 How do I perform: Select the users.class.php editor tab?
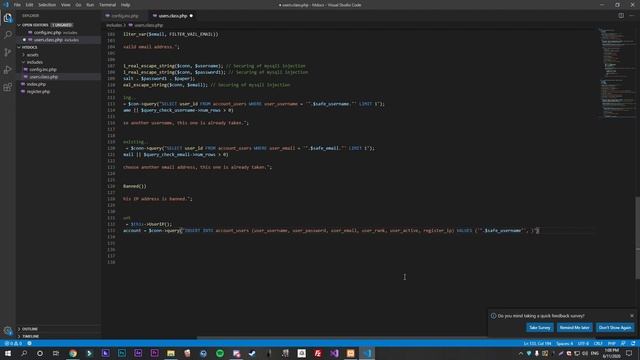click(x=173, y=16)
